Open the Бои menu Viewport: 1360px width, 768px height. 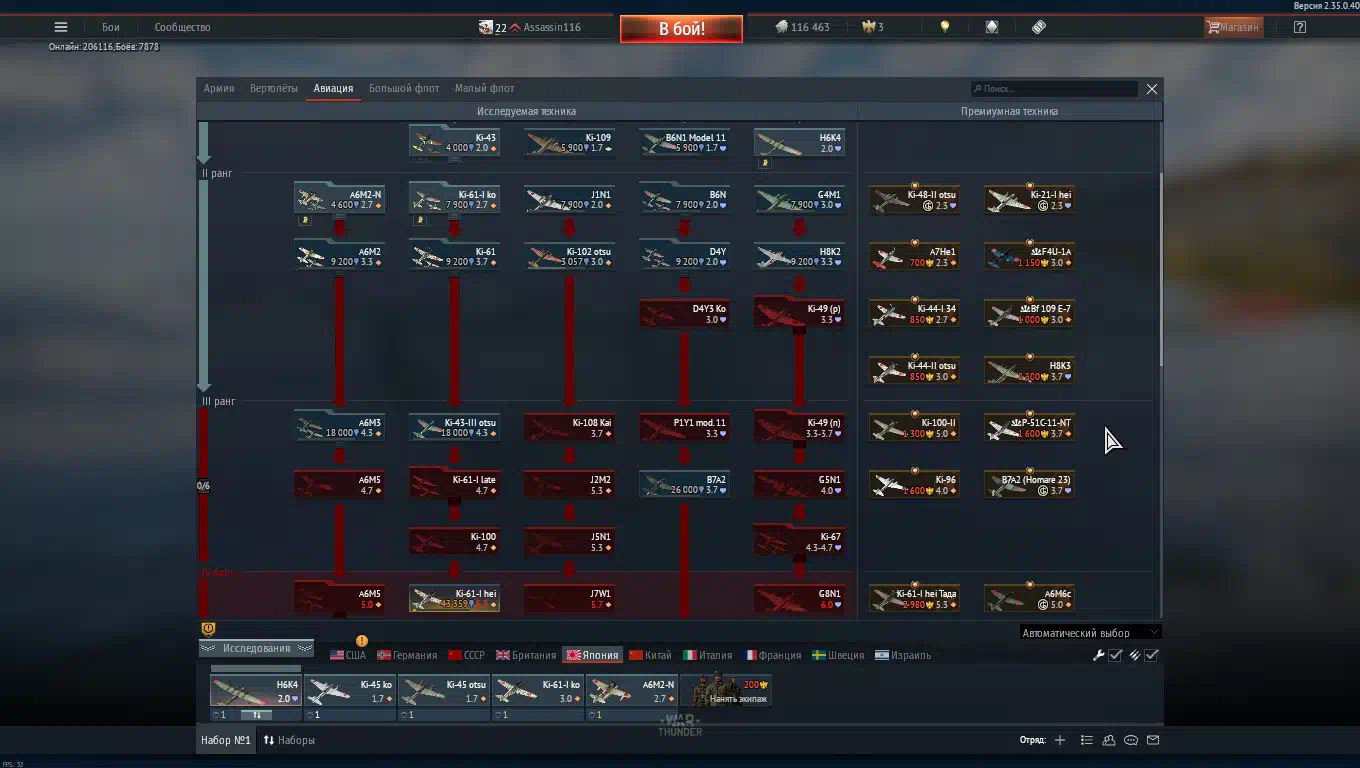110,27
